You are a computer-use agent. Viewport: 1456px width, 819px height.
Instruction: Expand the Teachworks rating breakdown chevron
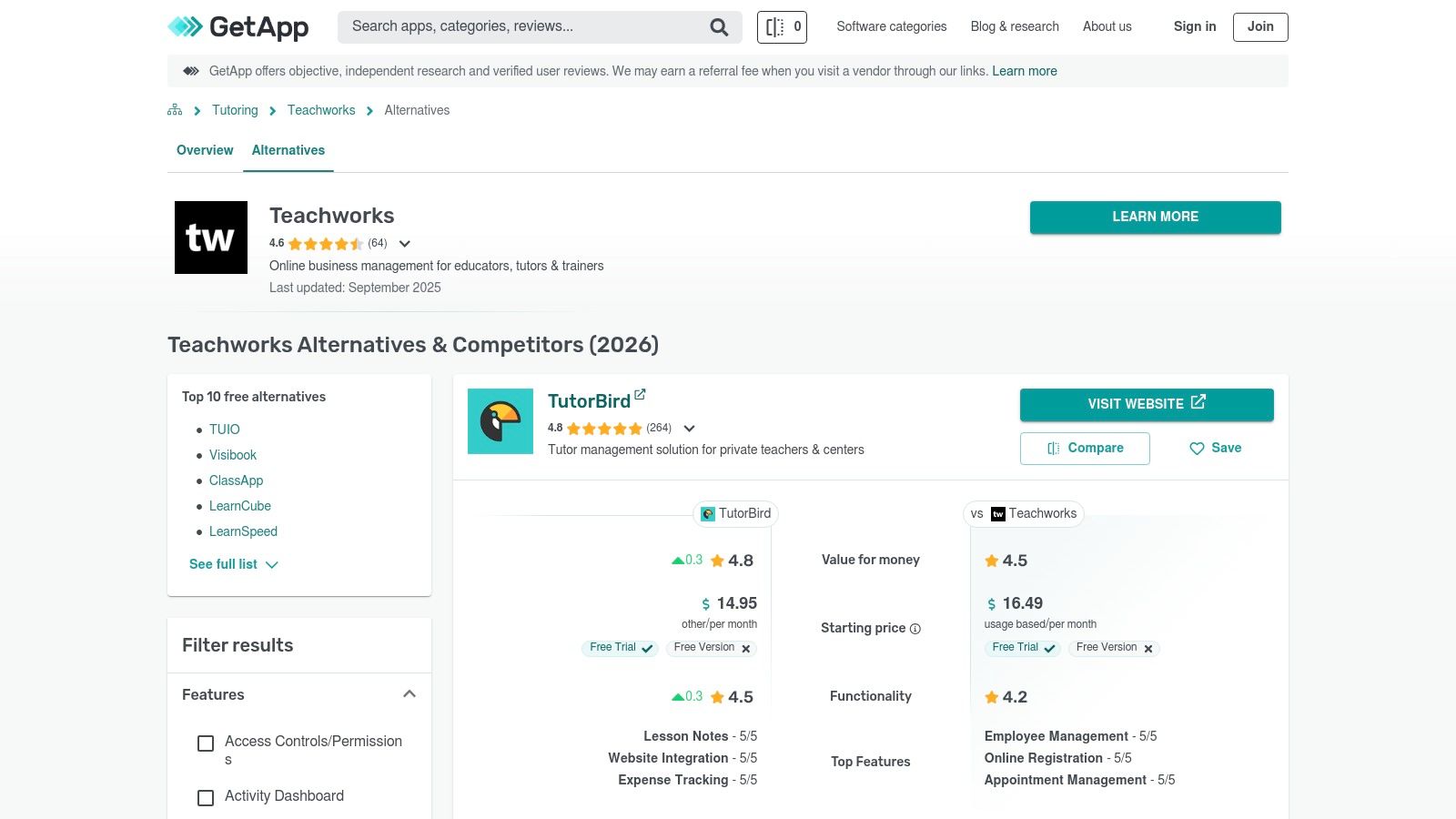[x=405, y=244]
